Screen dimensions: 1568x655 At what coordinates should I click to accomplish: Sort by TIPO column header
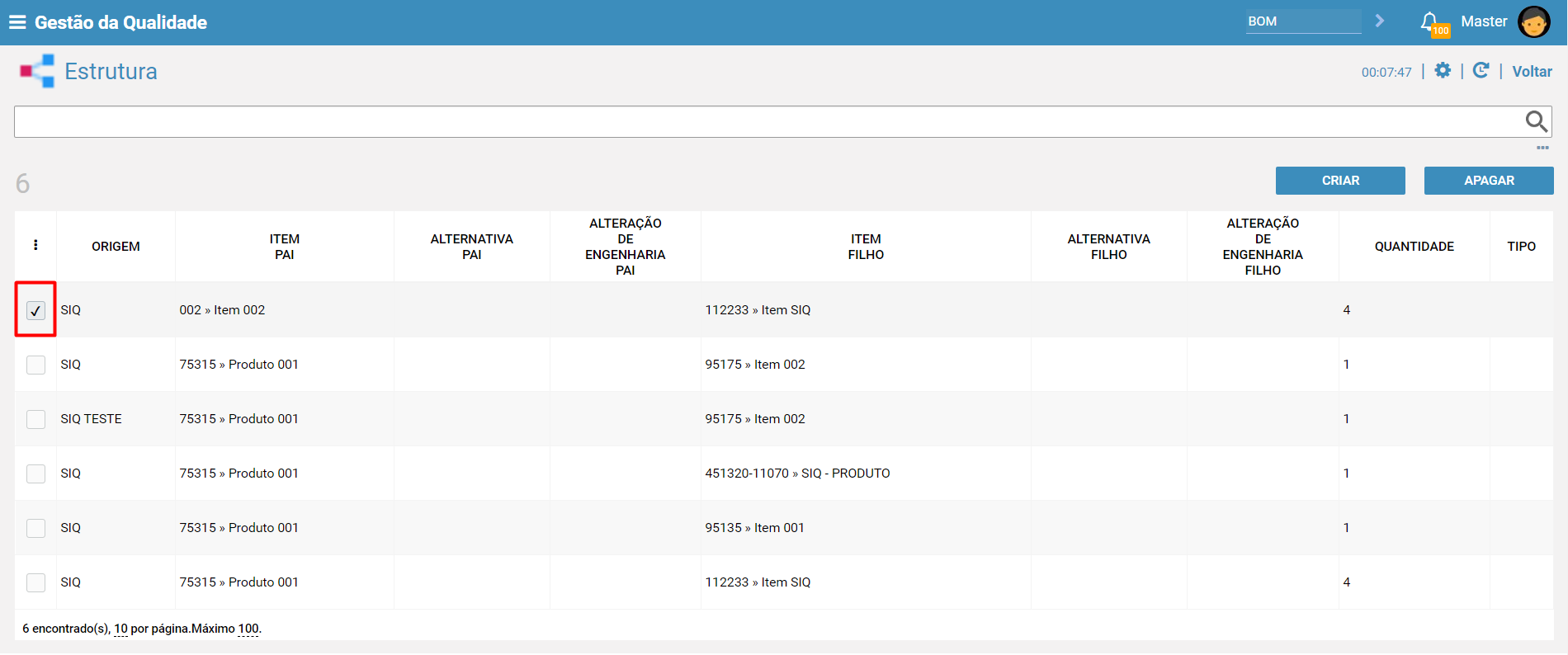pyautogui.click(x=1521, y=247)
